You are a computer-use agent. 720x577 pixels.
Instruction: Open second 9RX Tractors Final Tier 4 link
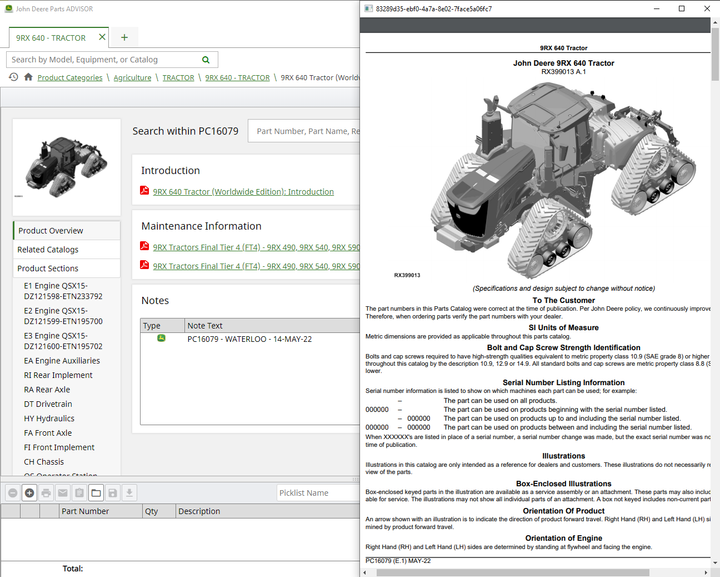(256, 266)
